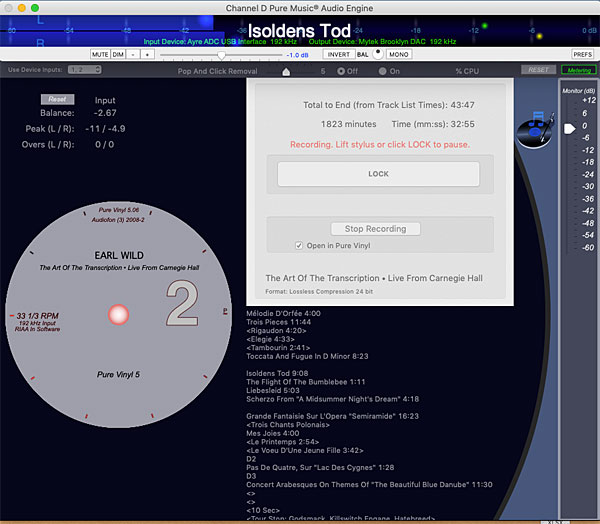Click the Peak (L / R) value -11 / -4.9

(105, 129)
